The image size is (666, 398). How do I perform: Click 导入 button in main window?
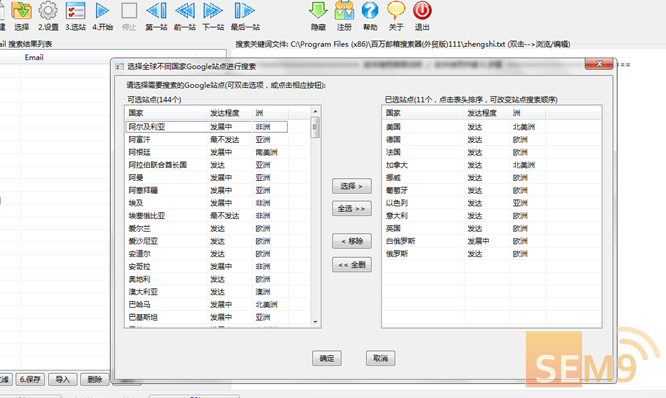tap(62, 379)
